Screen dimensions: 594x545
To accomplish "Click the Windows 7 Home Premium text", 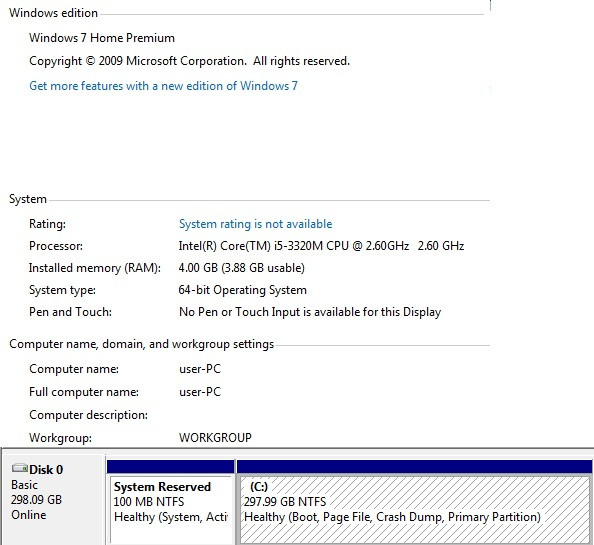I will (x=102, y=38).
